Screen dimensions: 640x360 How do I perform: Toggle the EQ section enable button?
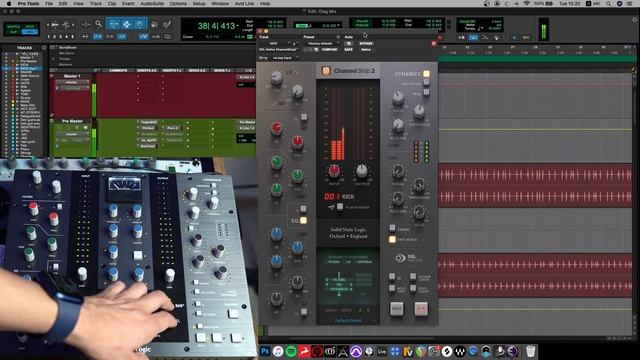coord(303,220)
